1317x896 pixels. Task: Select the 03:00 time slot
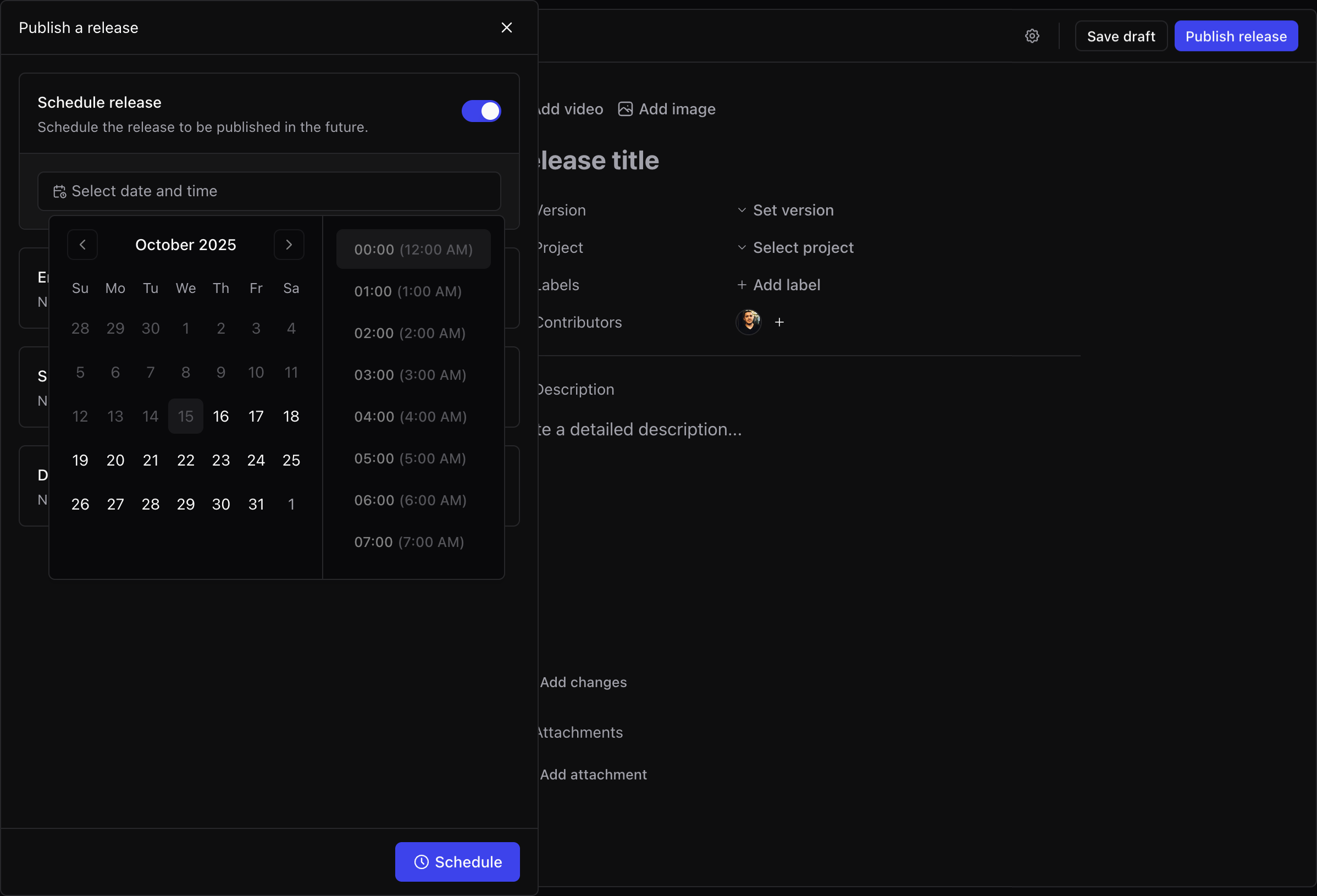[x=409, y=374]
